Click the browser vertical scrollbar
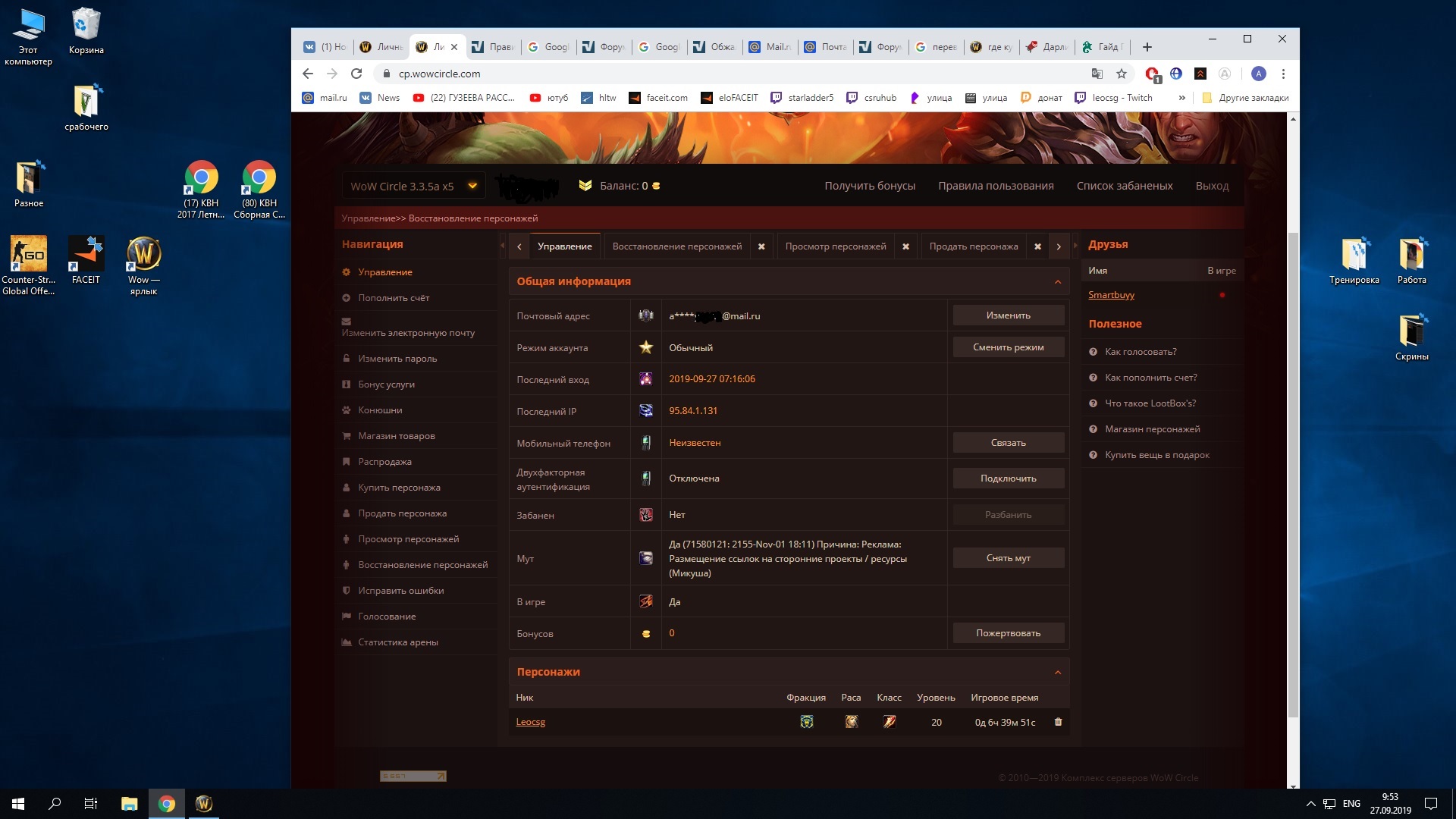The width and height of the screenshot is (1456, 819). click(1294, 470)
